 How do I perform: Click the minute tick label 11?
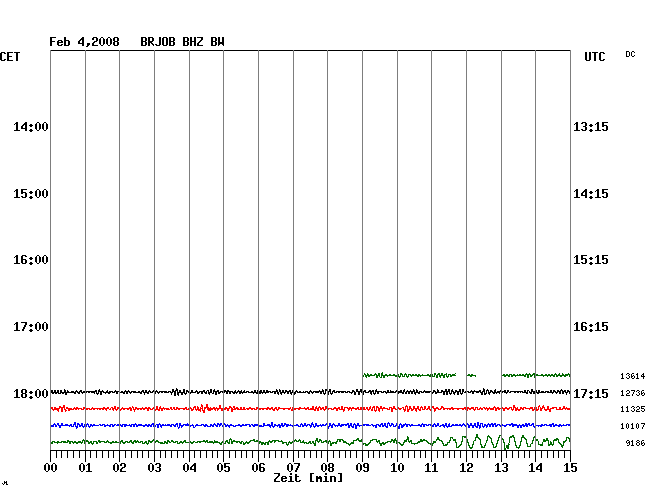tap(432, 468)
